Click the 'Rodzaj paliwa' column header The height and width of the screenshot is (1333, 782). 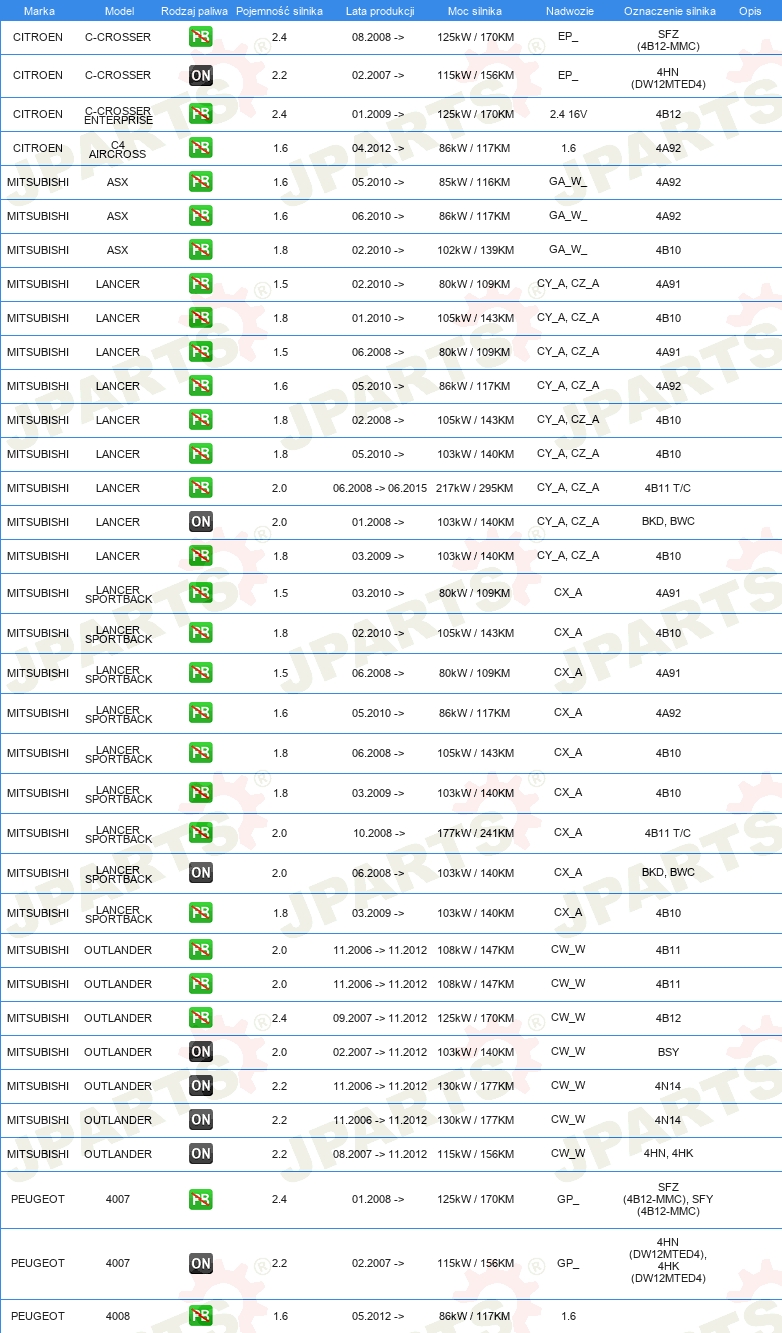tap(195, 11)
